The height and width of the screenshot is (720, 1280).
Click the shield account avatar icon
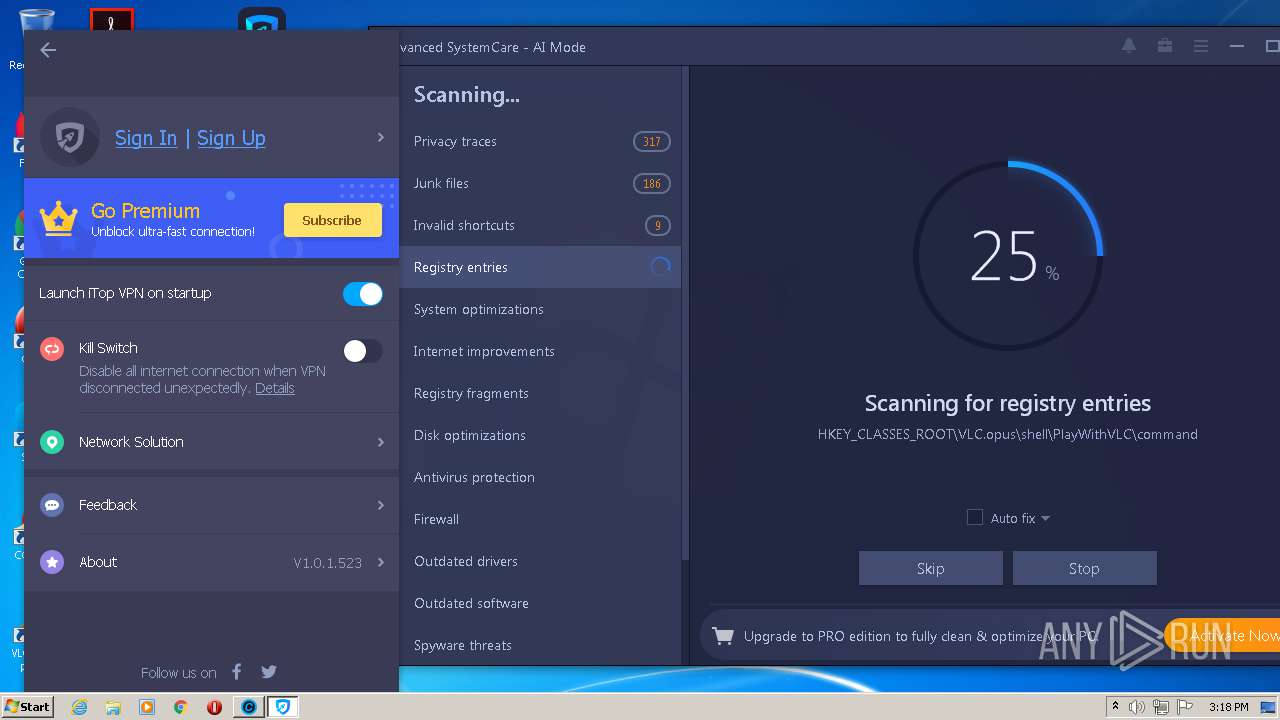[x=70, y=138]
